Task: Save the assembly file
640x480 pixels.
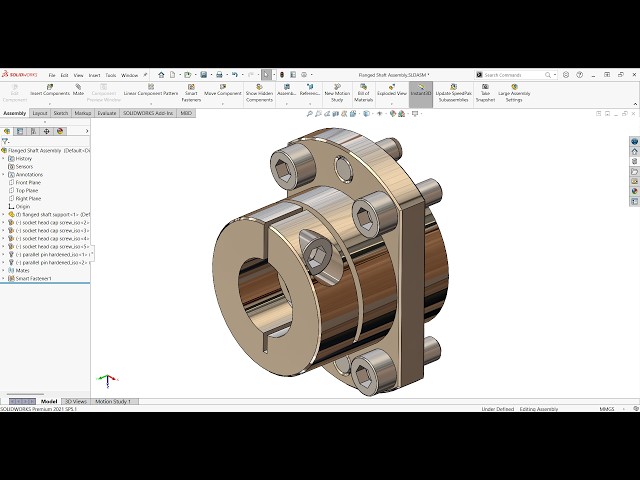Action: 203,75
